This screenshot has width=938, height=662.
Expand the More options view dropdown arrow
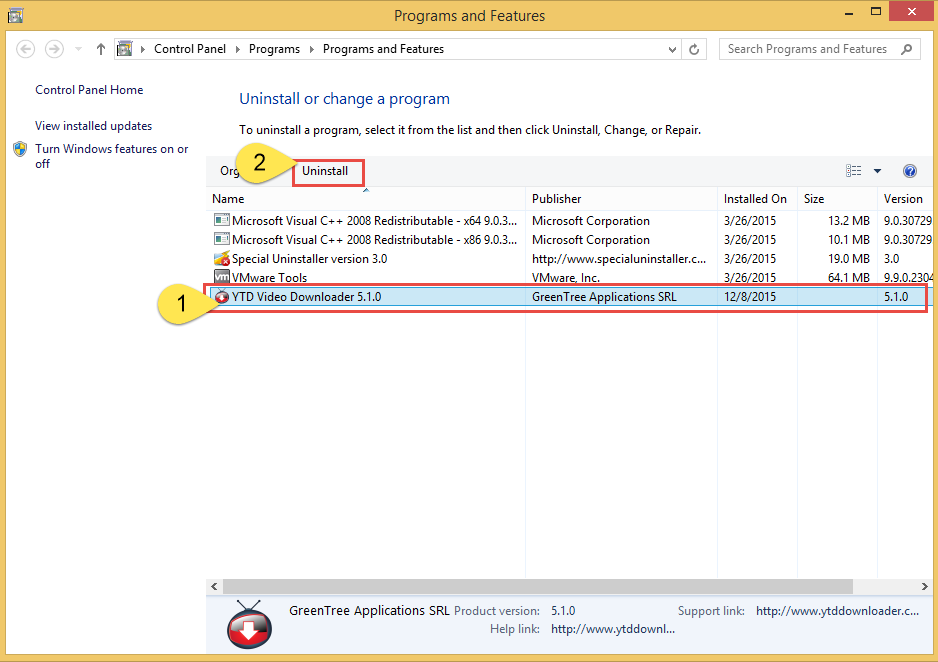tap(877, 171)
